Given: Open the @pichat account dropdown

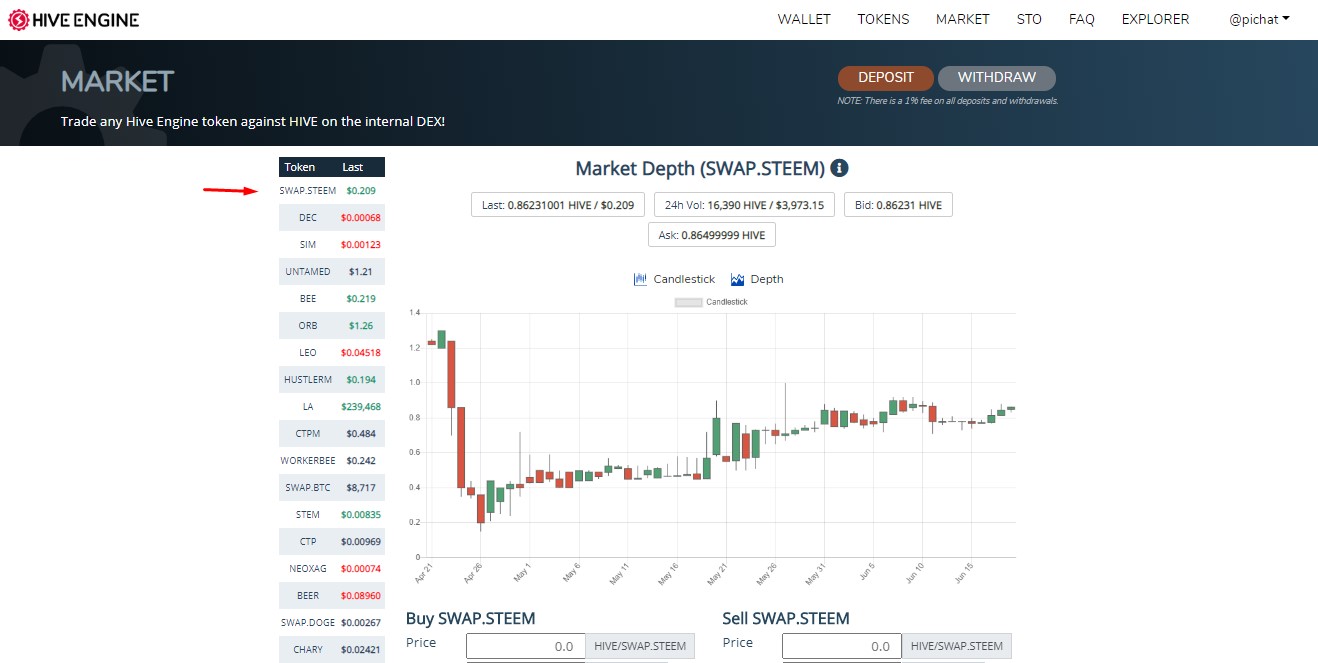Looking at the screenshot, I should pos(1259,19).
